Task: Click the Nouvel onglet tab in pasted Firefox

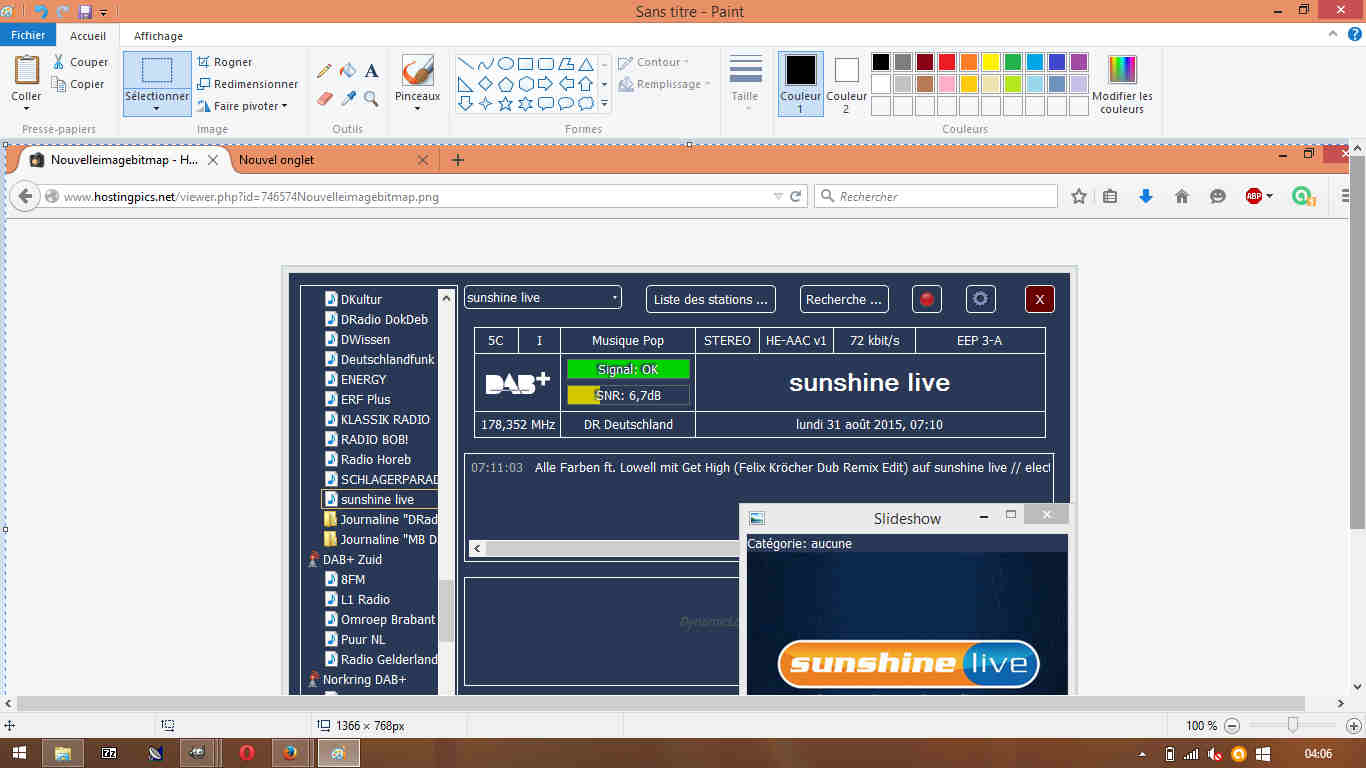Action: click(332, 160)
